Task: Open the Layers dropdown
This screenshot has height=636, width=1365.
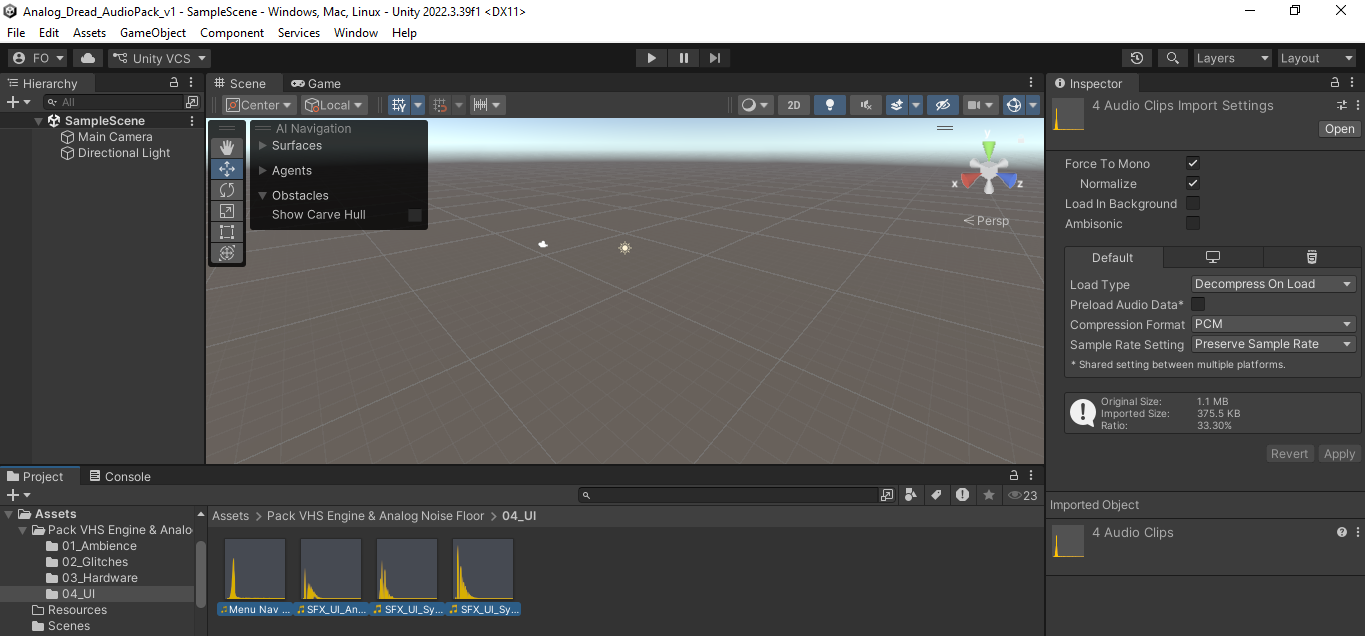Action: (1232, 58)
